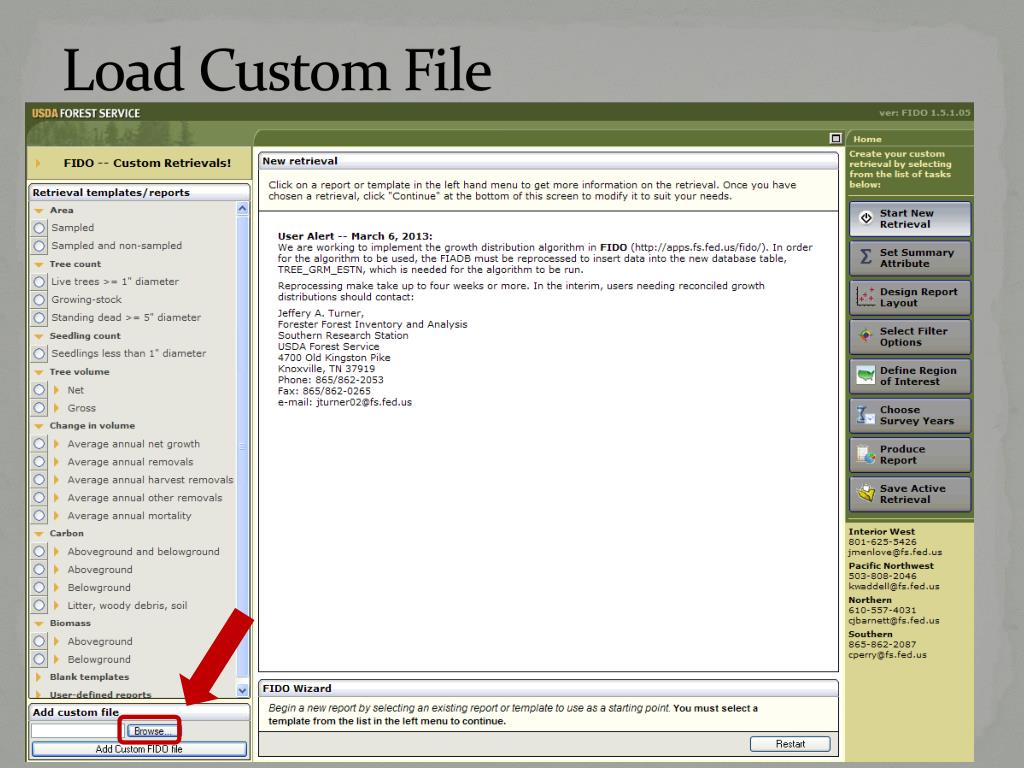1024x768 pixels.
Task: Expand Litter, woody debris, soil sub-items
Action: click(56, 605)
